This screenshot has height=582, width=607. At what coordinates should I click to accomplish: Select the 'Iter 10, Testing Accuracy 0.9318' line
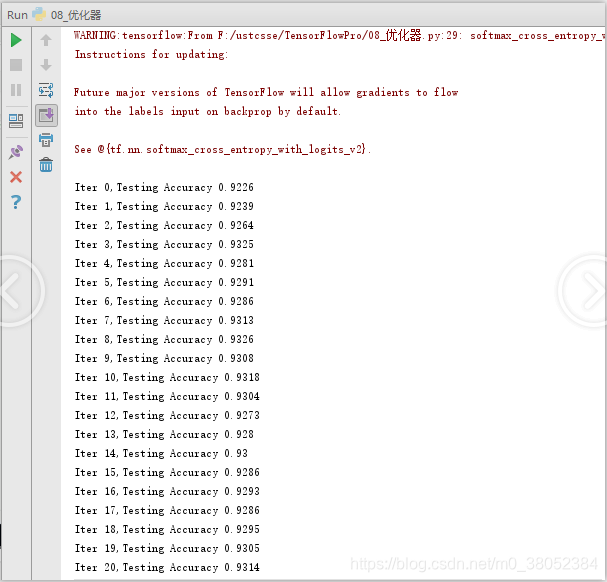point(167,377)
